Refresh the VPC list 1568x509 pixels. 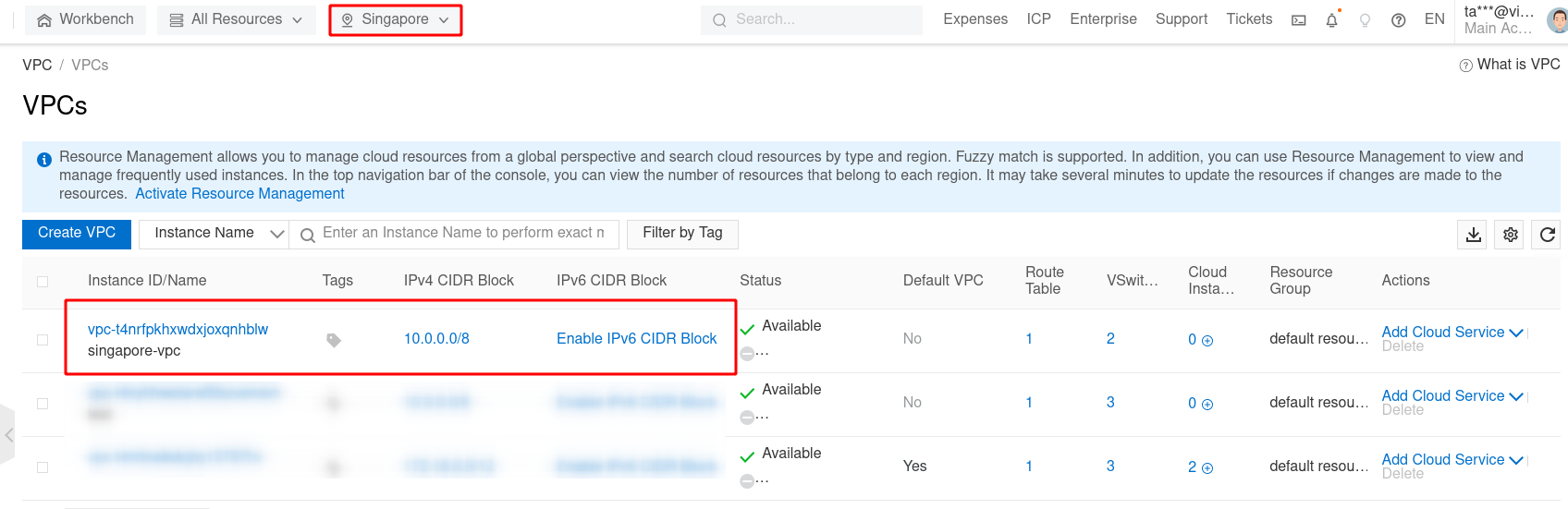pyautogui.click(x=1548, y=235)
